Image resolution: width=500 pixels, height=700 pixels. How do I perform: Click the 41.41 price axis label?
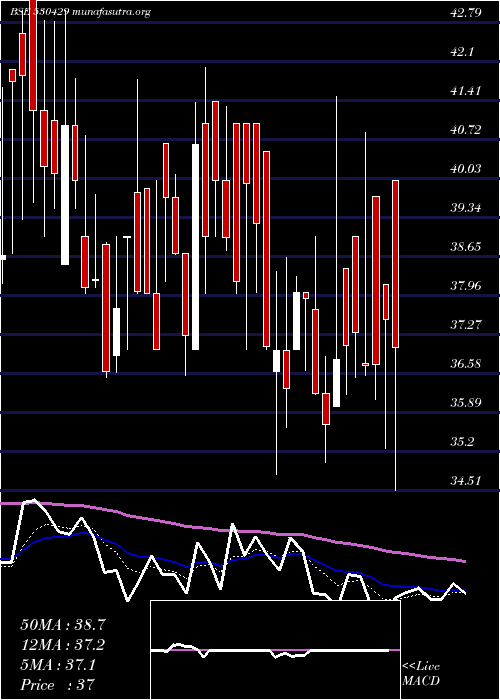[466, 91]
